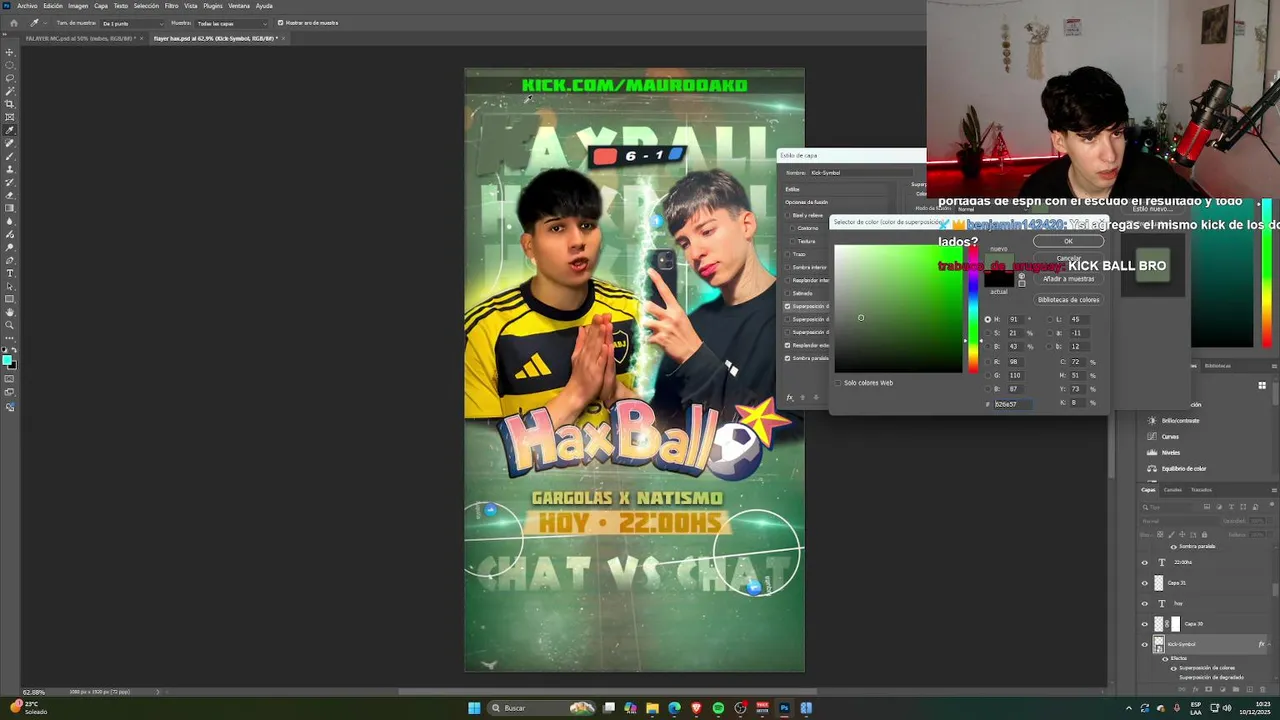The width and height of the screenshot is (1280, 720).
Task: Switch to the Canales tab
Action: pyautogui.click(x=1172, y=490)
